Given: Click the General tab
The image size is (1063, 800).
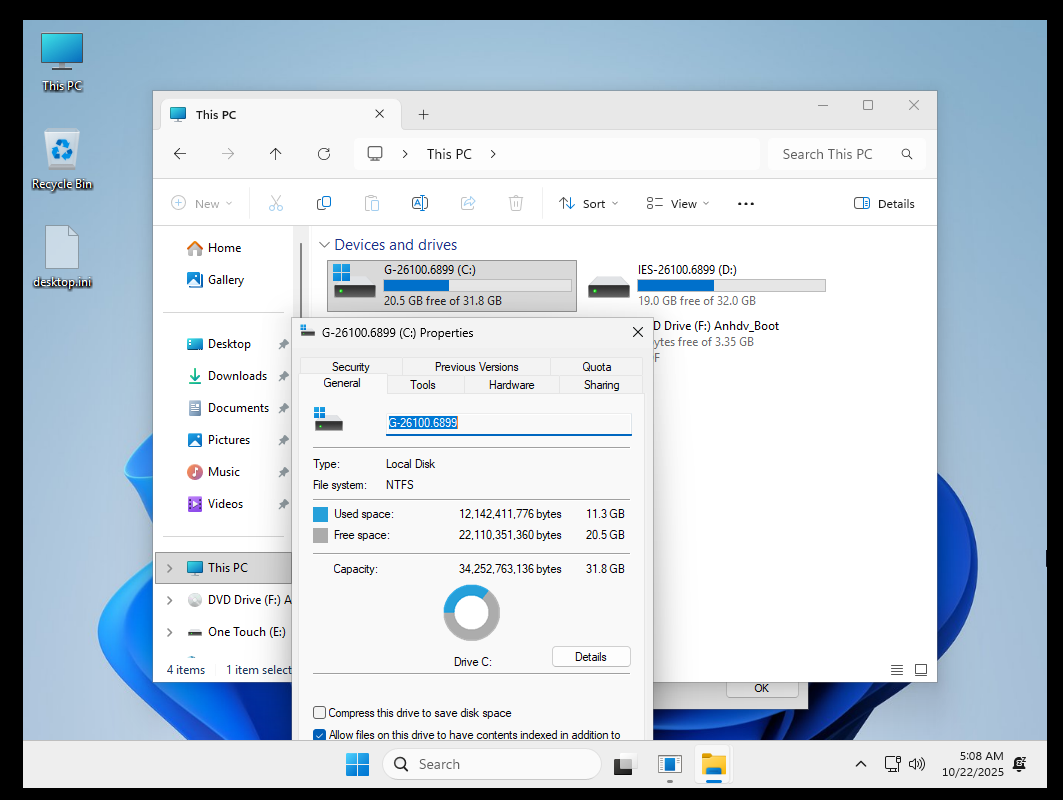Looking at the screenshot, I should pyautogui.click(x=342, y=383).
